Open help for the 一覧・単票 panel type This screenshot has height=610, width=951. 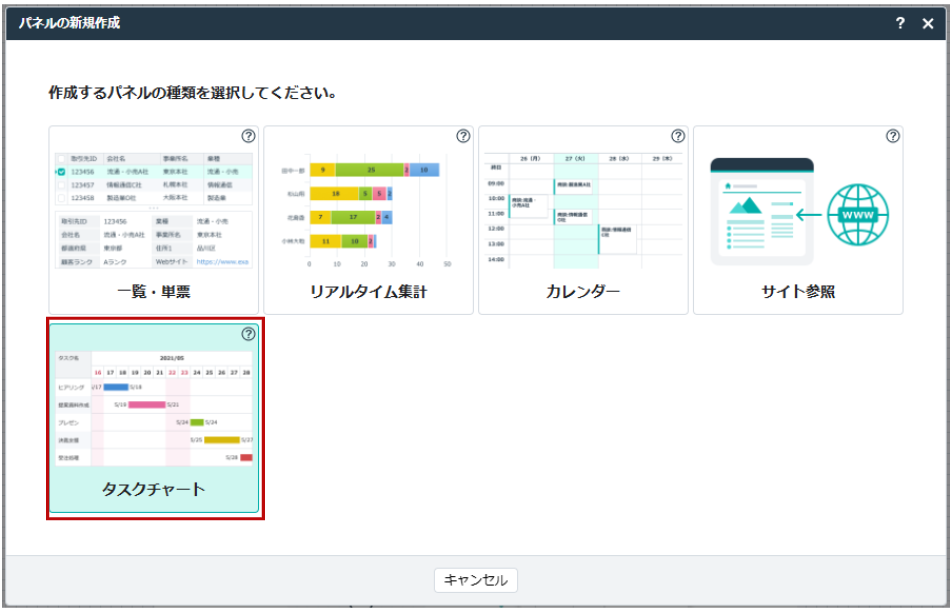(248, 136)
